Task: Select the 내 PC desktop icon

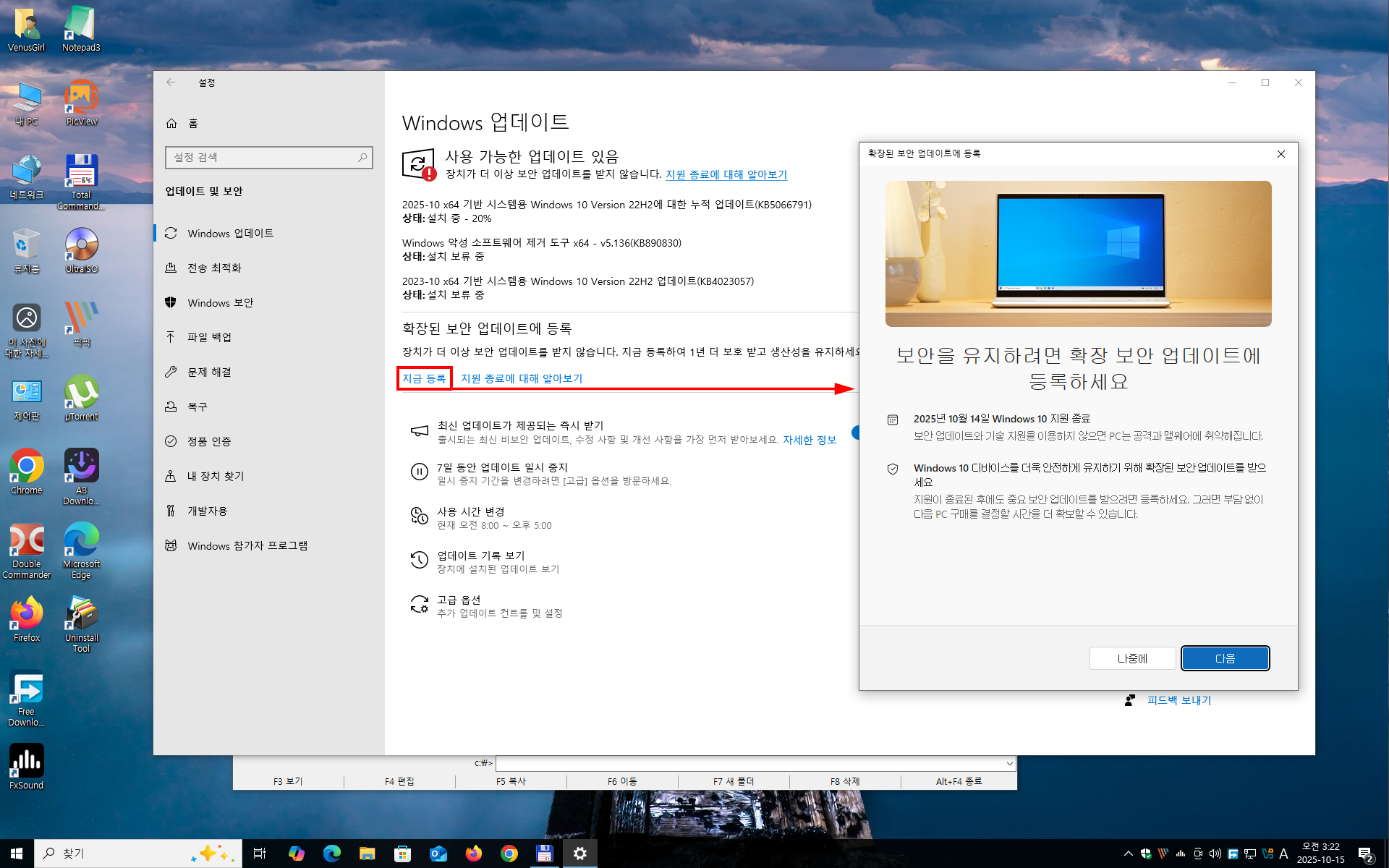Action: (x=27, y=103)
